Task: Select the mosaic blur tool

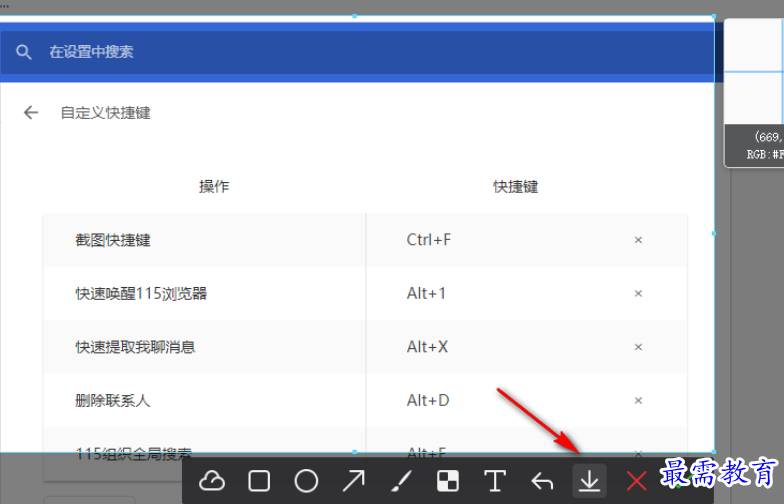Action: coord(448,482)
